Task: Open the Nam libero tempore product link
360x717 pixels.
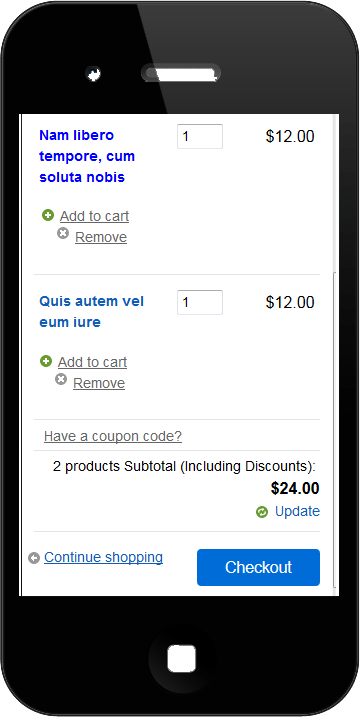Action: [x=87, y=156]
